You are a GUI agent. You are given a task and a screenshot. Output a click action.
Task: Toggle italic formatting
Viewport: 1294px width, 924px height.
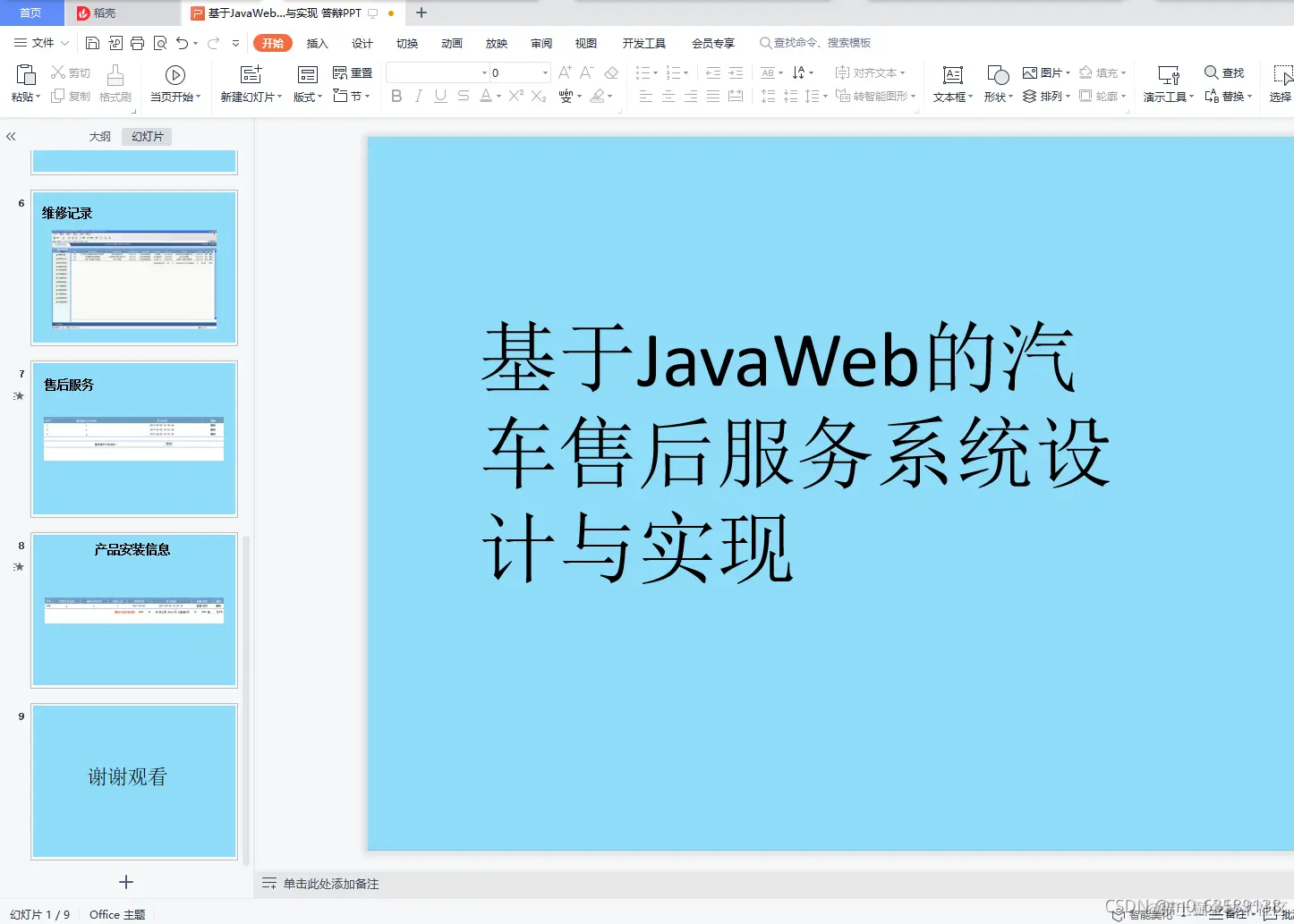coord(418,96)
